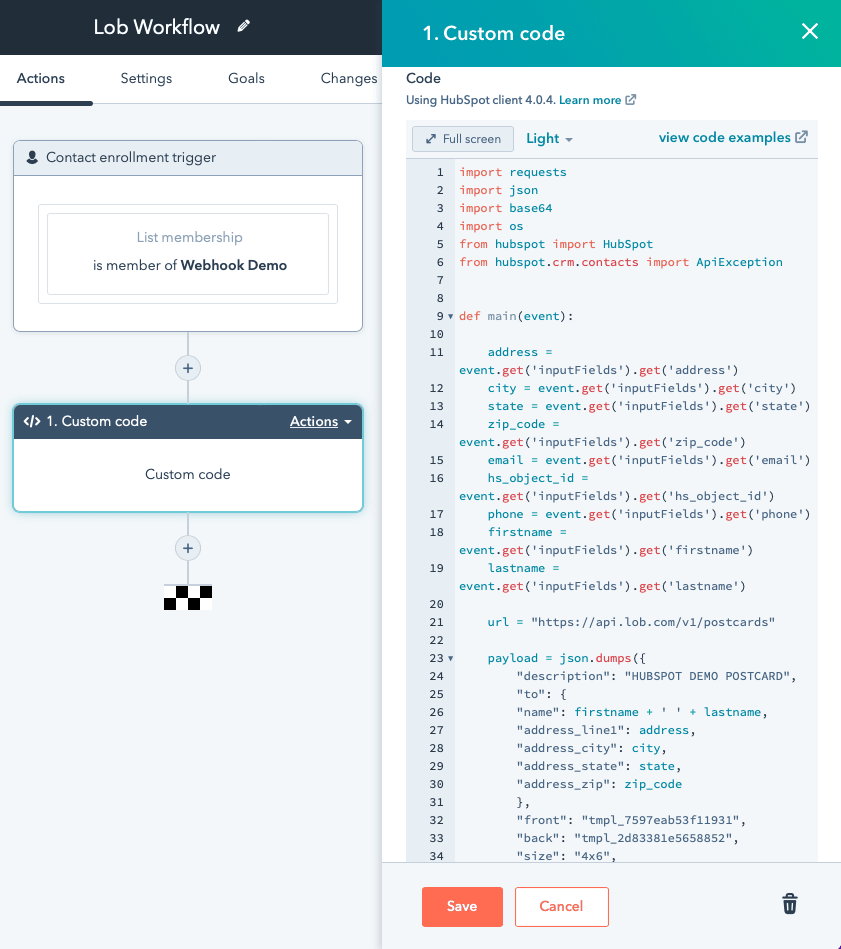
Task: Close the Custom code panel
Action: coord(810,31)
